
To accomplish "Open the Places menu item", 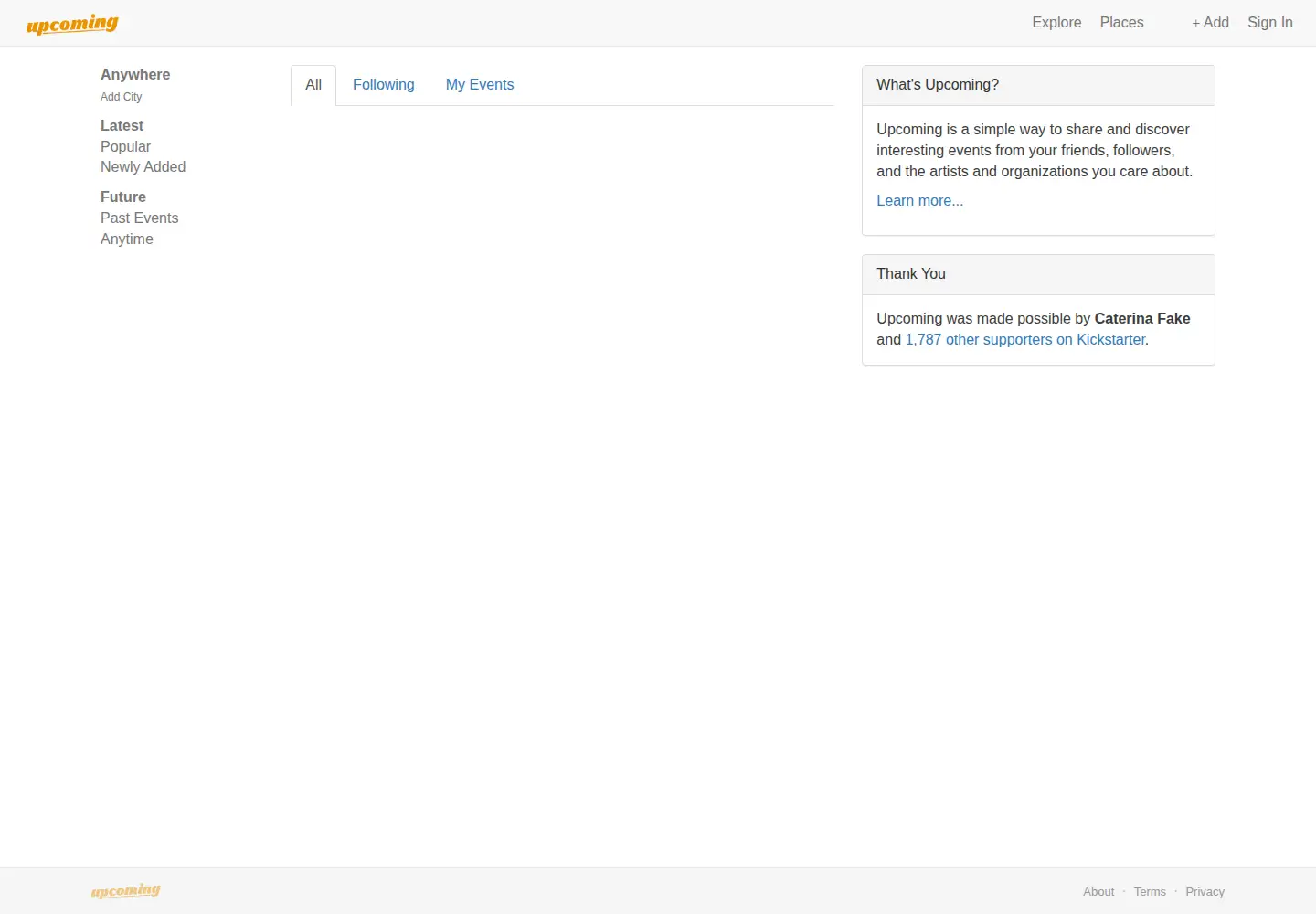I will click(x=1121, y=23).
